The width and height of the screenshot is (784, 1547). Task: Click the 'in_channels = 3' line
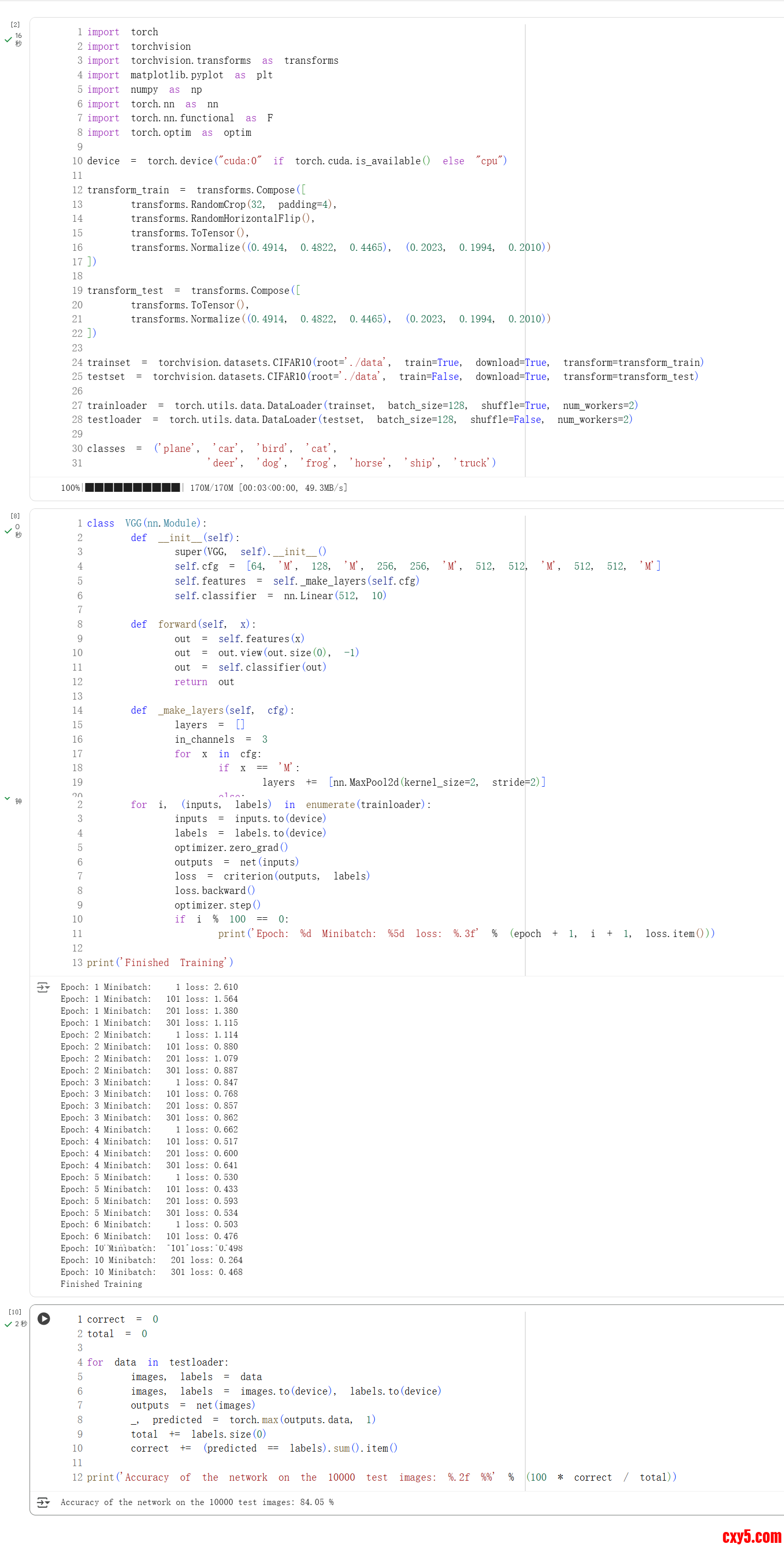pos(221,739)
